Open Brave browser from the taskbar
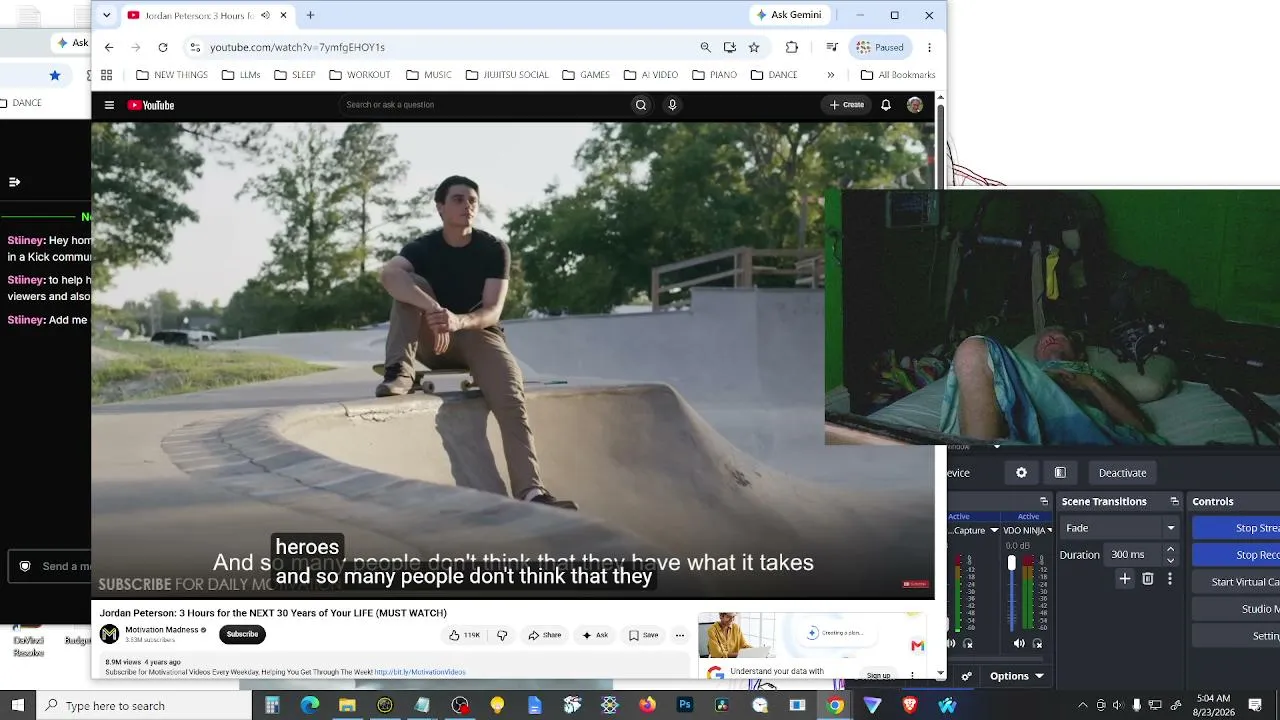Screen dimensions: 1280x720 coord(910,706)
